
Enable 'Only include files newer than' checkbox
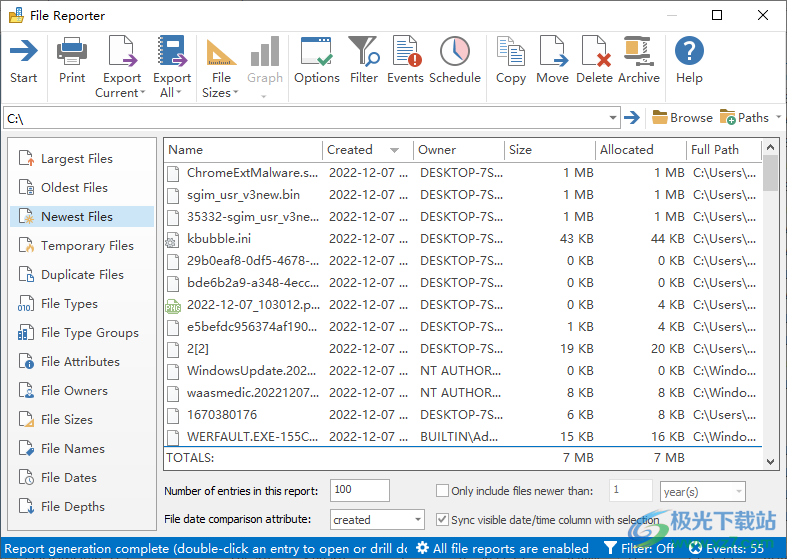click(x=442, y=490)
